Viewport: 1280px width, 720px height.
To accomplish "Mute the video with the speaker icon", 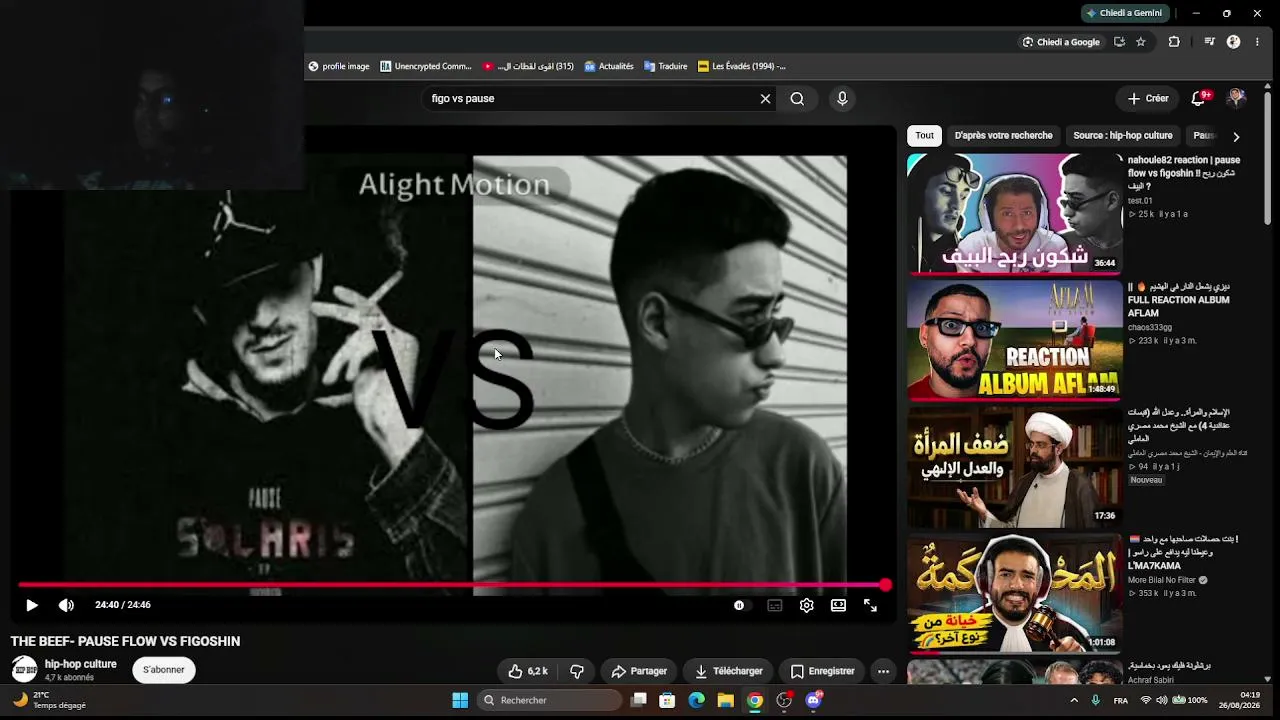I will [x=66, y=605].
